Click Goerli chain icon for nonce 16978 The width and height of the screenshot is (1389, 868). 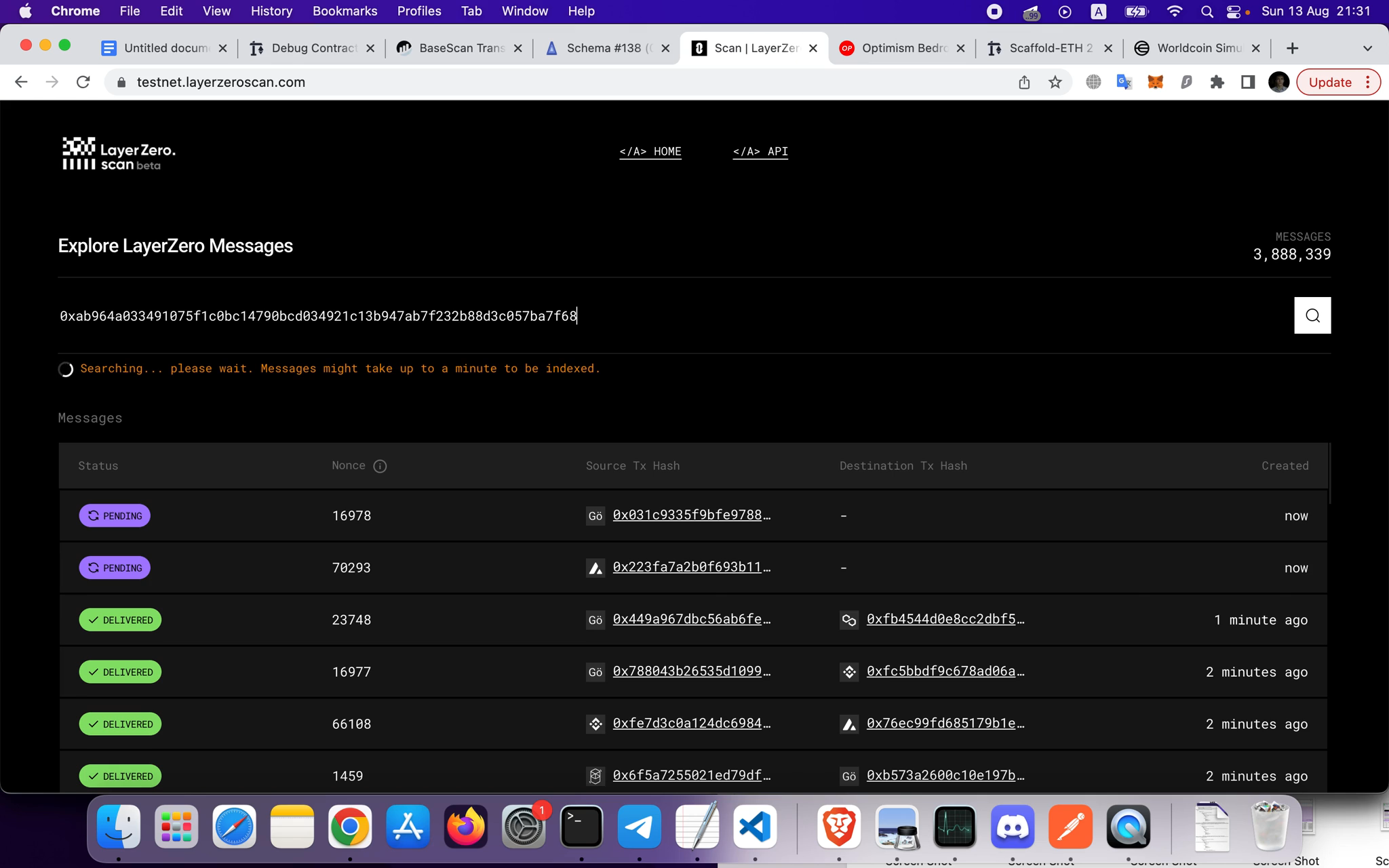[x=595, y=515]
